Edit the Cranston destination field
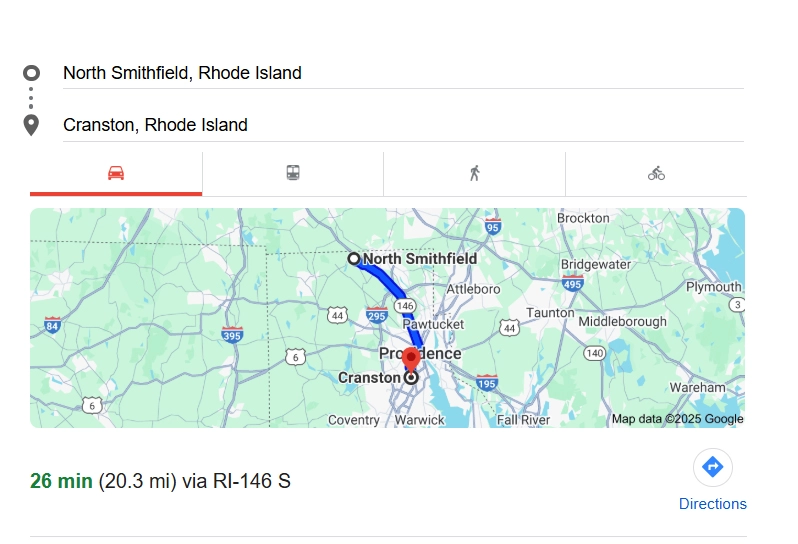Viewport: 798px width, 544px height. click(x=400, y=125)
